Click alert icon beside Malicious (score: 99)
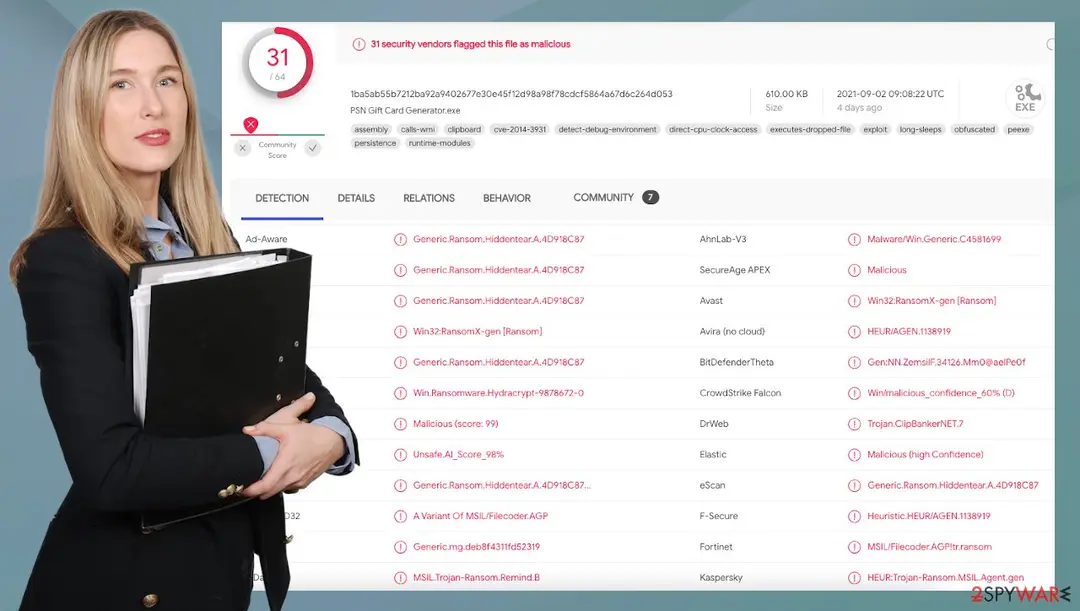1080x611 pixels. point(400,424)
